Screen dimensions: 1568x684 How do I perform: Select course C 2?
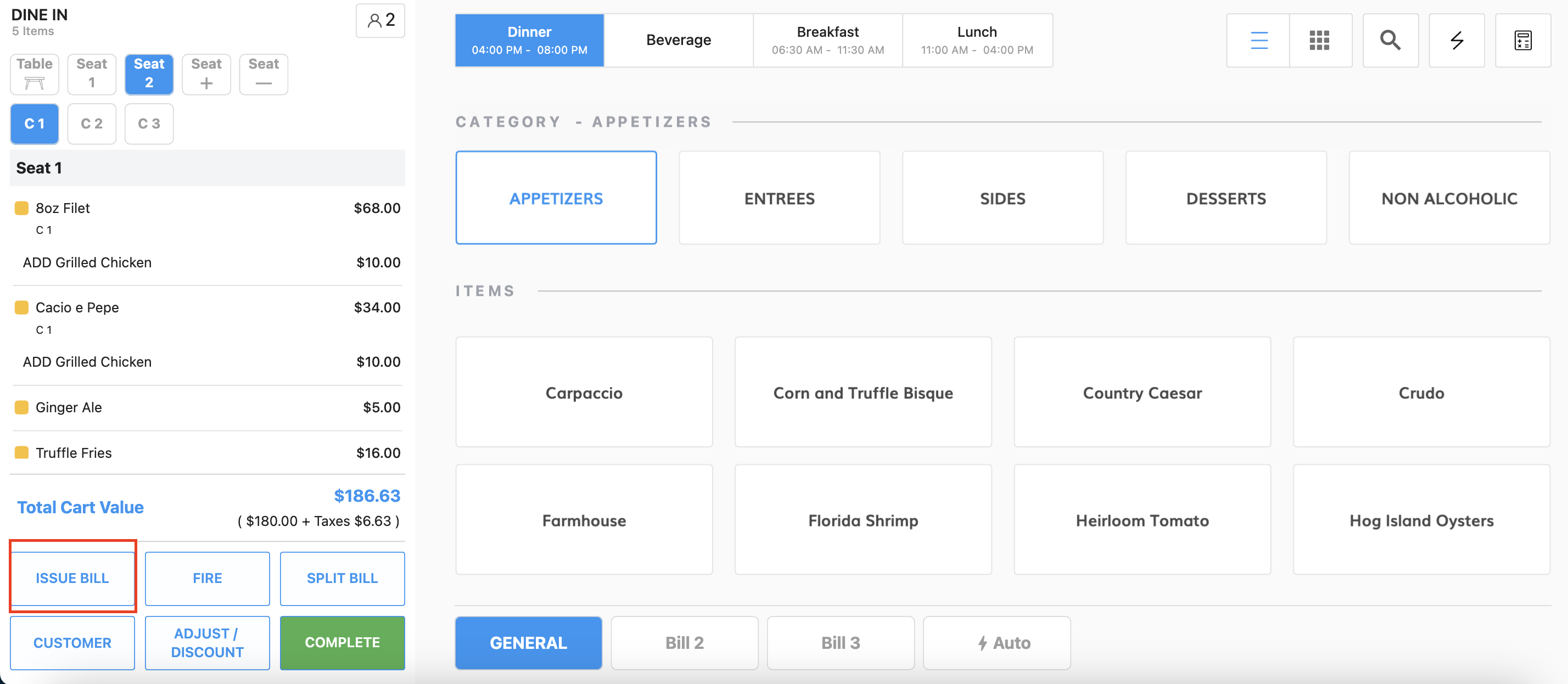click(x=92, y=124)
